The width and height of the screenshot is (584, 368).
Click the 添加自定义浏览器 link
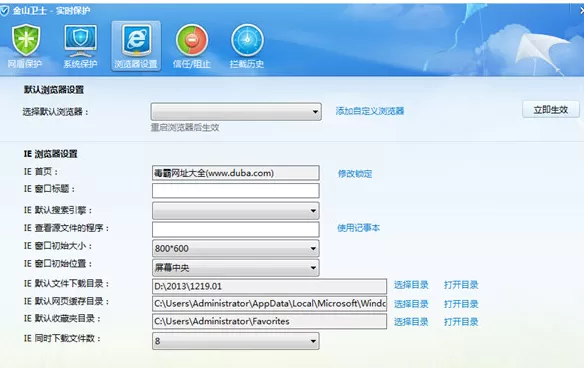click(370, 111)
